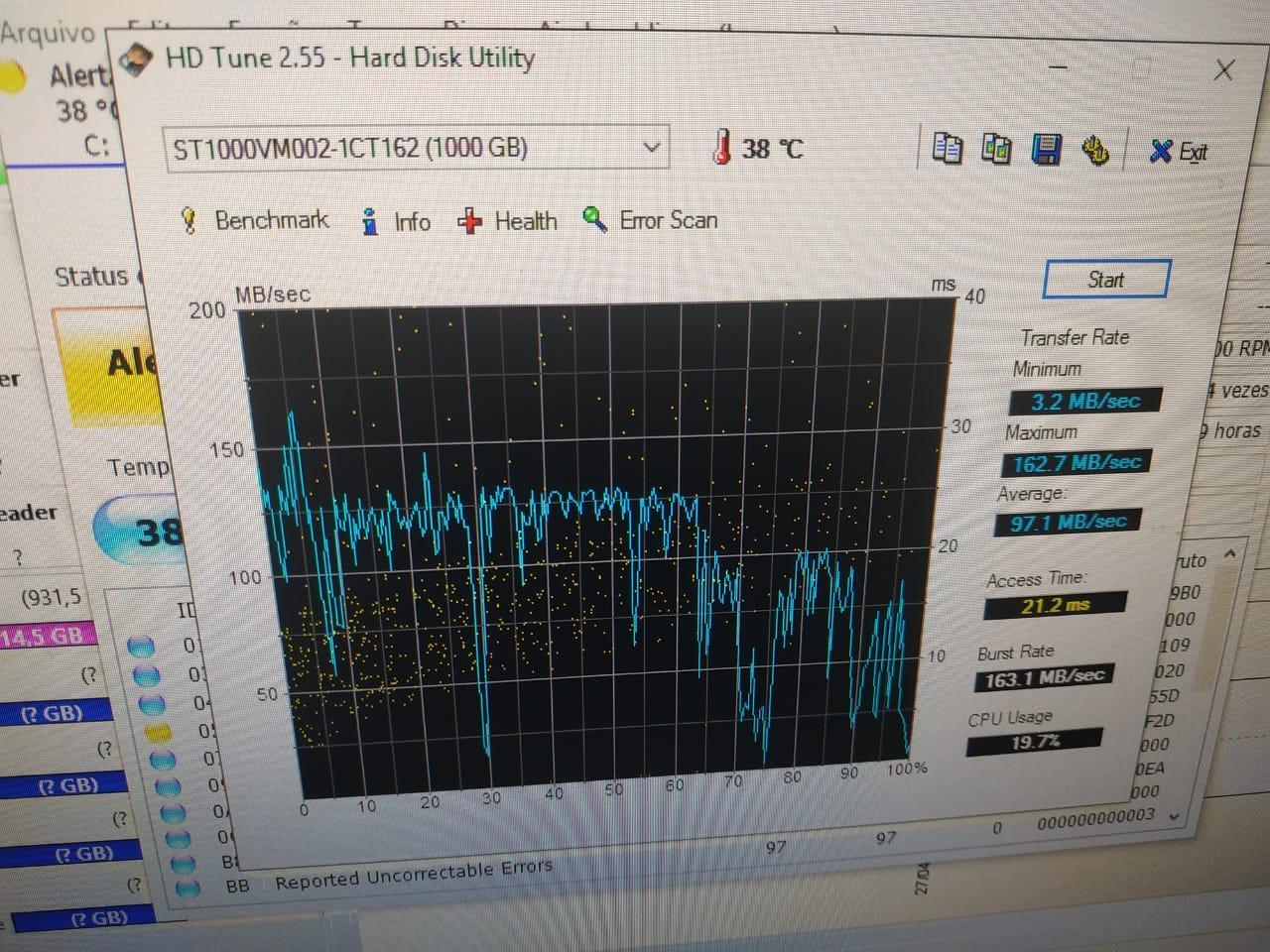The width and height of the screenshot is (1270, 952).
Task: Open the drive selection dropdown ST1000VM002
Action: [417, 148]
